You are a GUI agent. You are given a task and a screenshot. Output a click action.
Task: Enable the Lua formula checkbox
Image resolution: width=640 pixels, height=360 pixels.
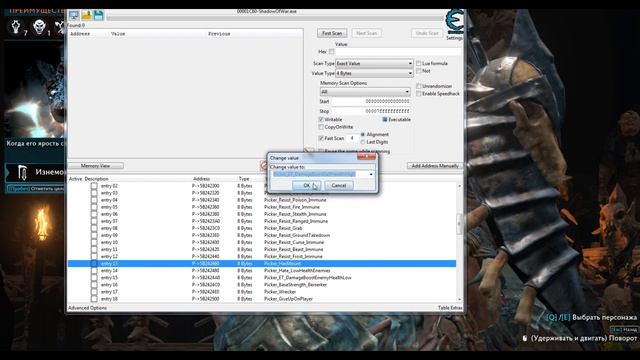click(419, 63)
